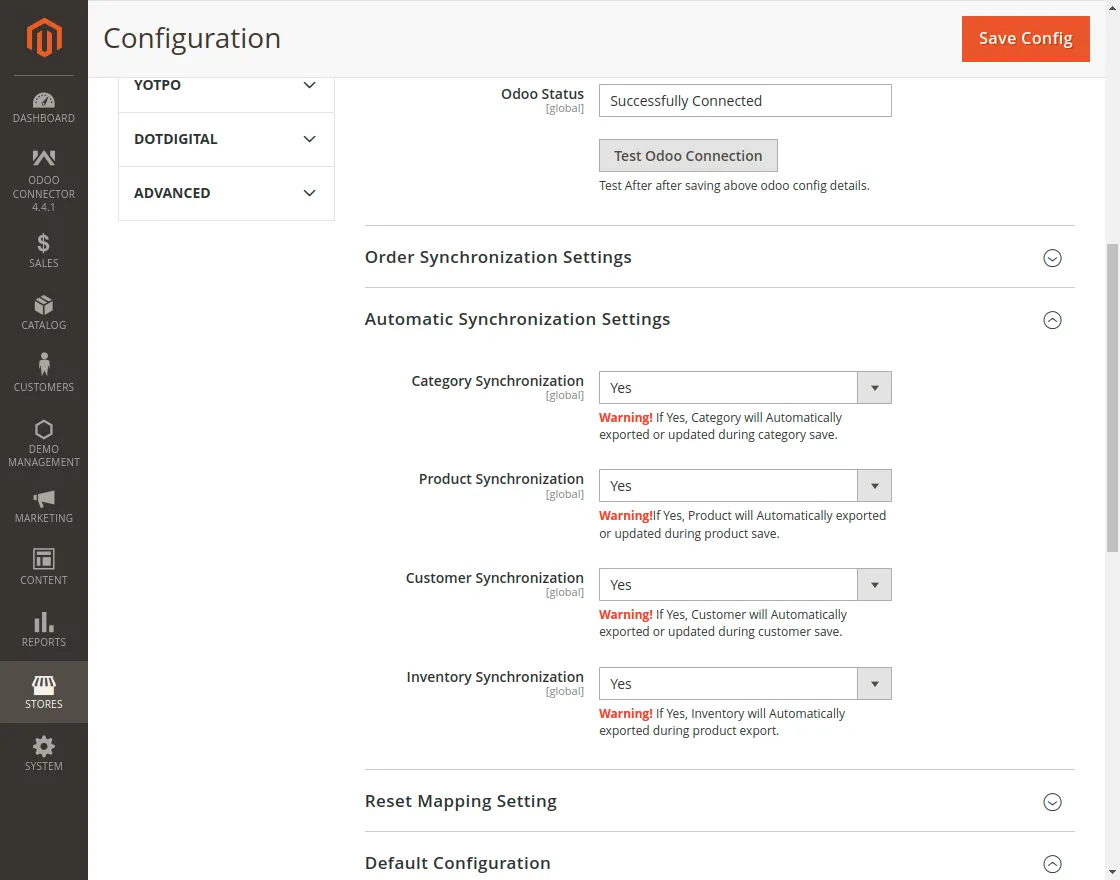1120x880 pixels.
Task: Open Customers from the sidebar
Action: [43, 372]
